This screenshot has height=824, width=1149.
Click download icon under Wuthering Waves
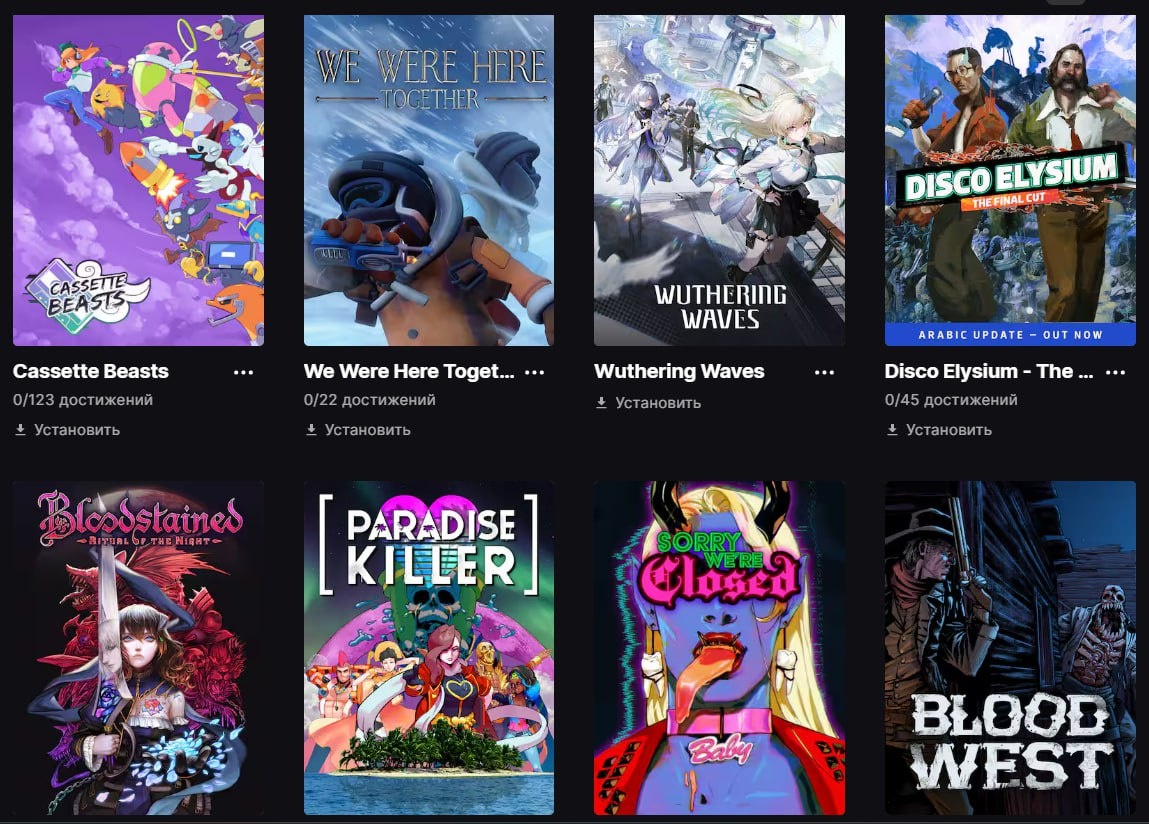(x=602, y=402)
